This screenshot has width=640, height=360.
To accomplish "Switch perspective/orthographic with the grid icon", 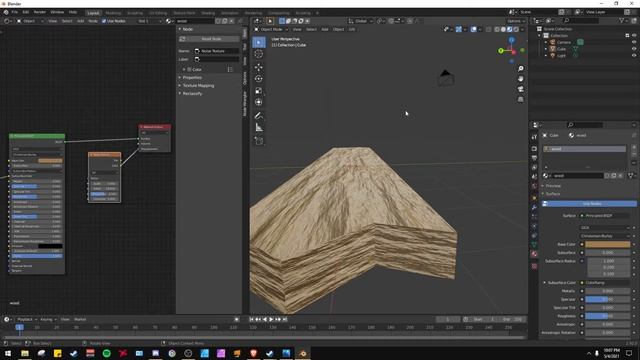I will 520,99.
